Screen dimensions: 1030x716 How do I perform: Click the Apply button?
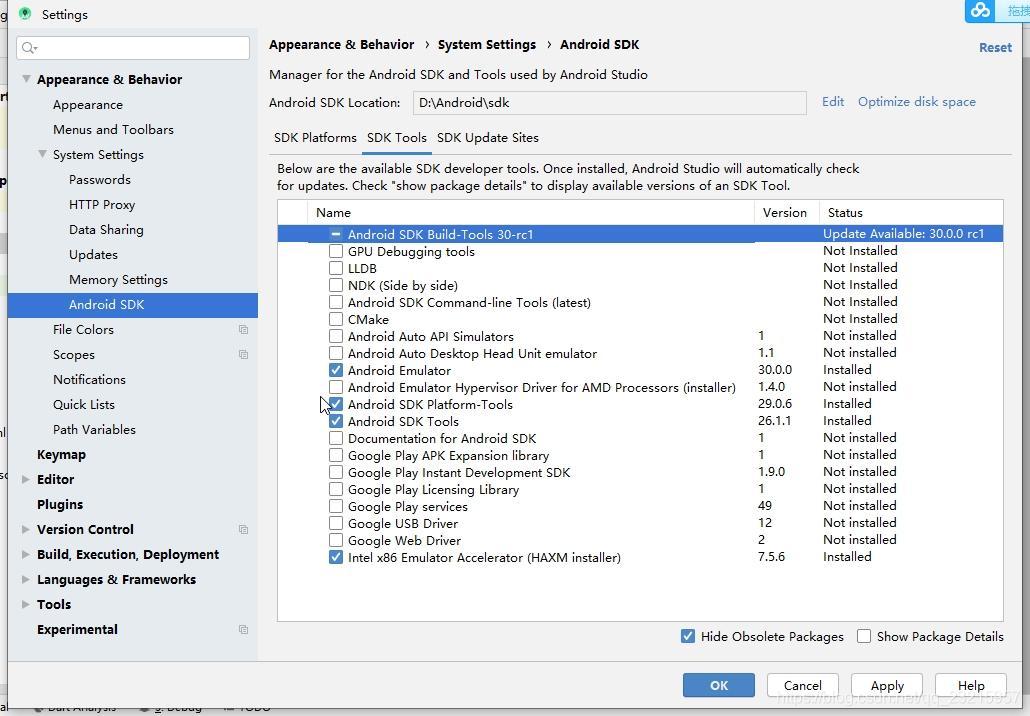click(887, 685)
